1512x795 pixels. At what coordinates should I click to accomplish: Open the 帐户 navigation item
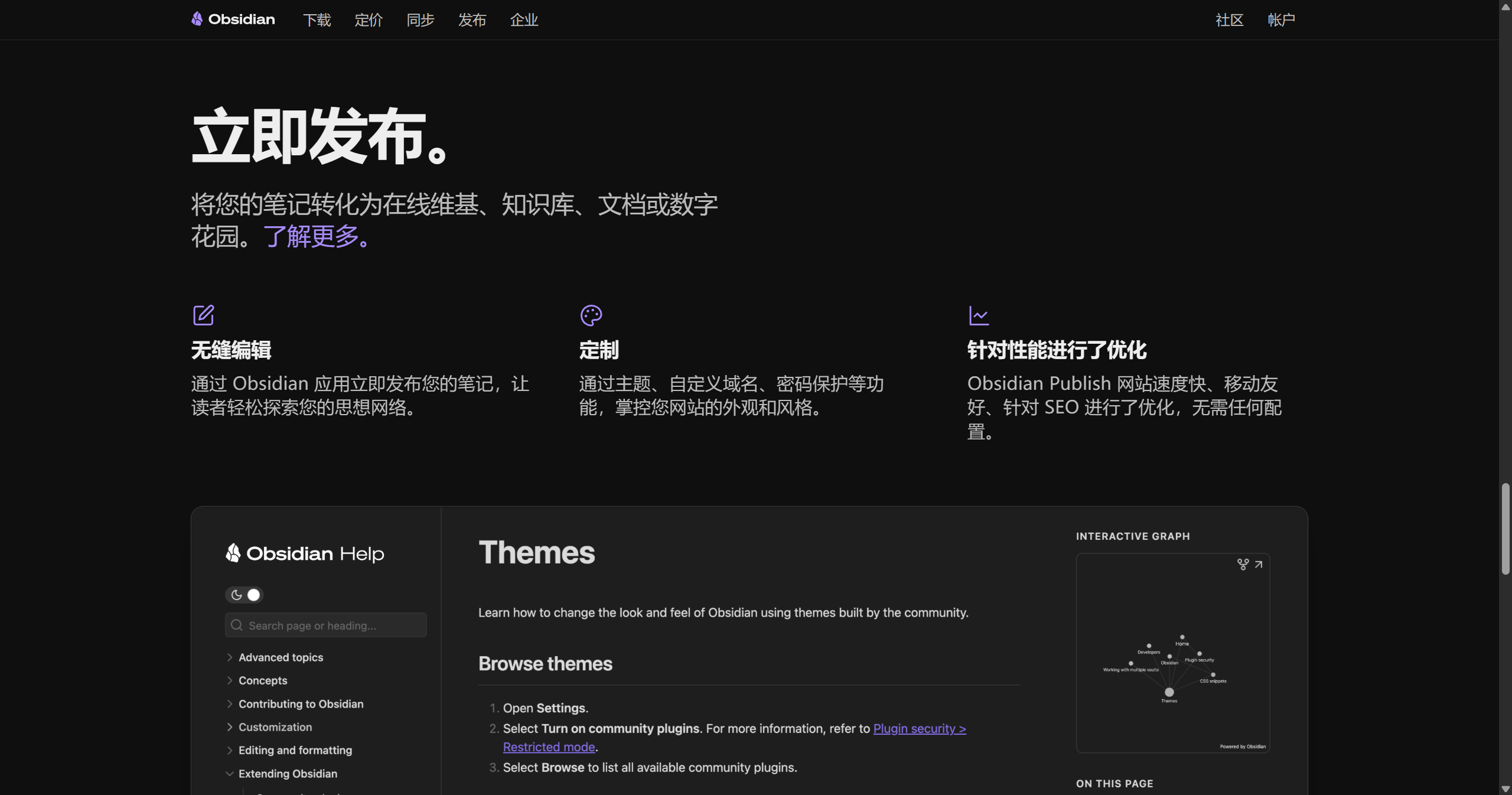click(x=1282, y=20)
